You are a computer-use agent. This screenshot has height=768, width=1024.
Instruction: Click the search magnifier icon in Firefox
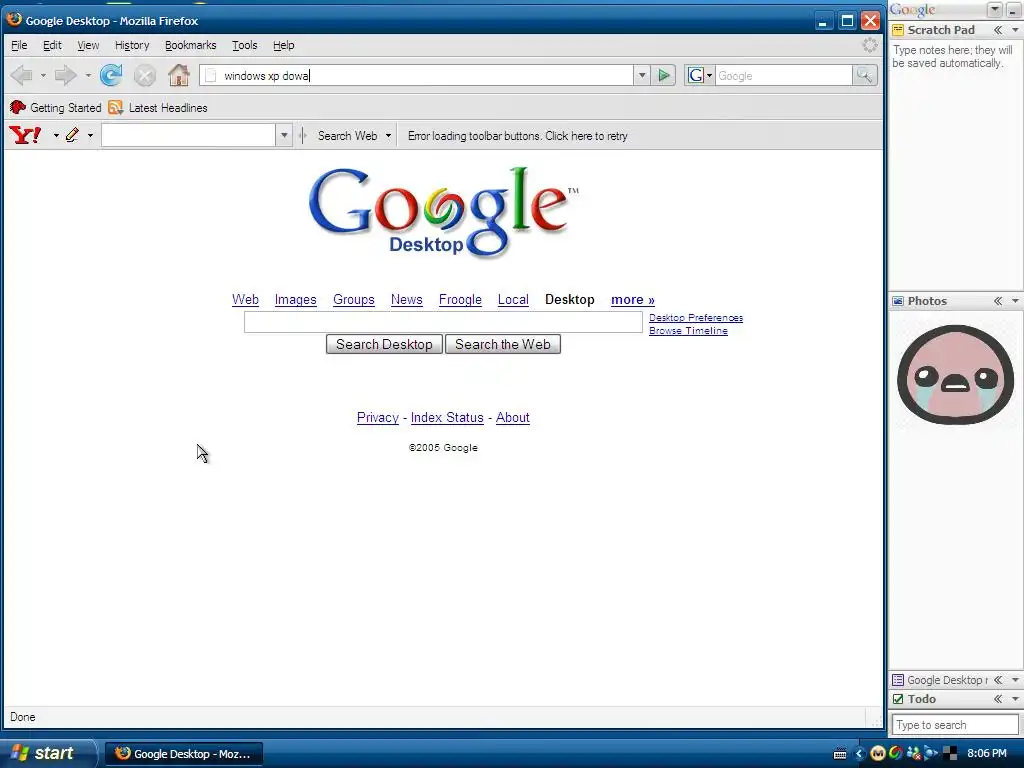pos(864,76)
